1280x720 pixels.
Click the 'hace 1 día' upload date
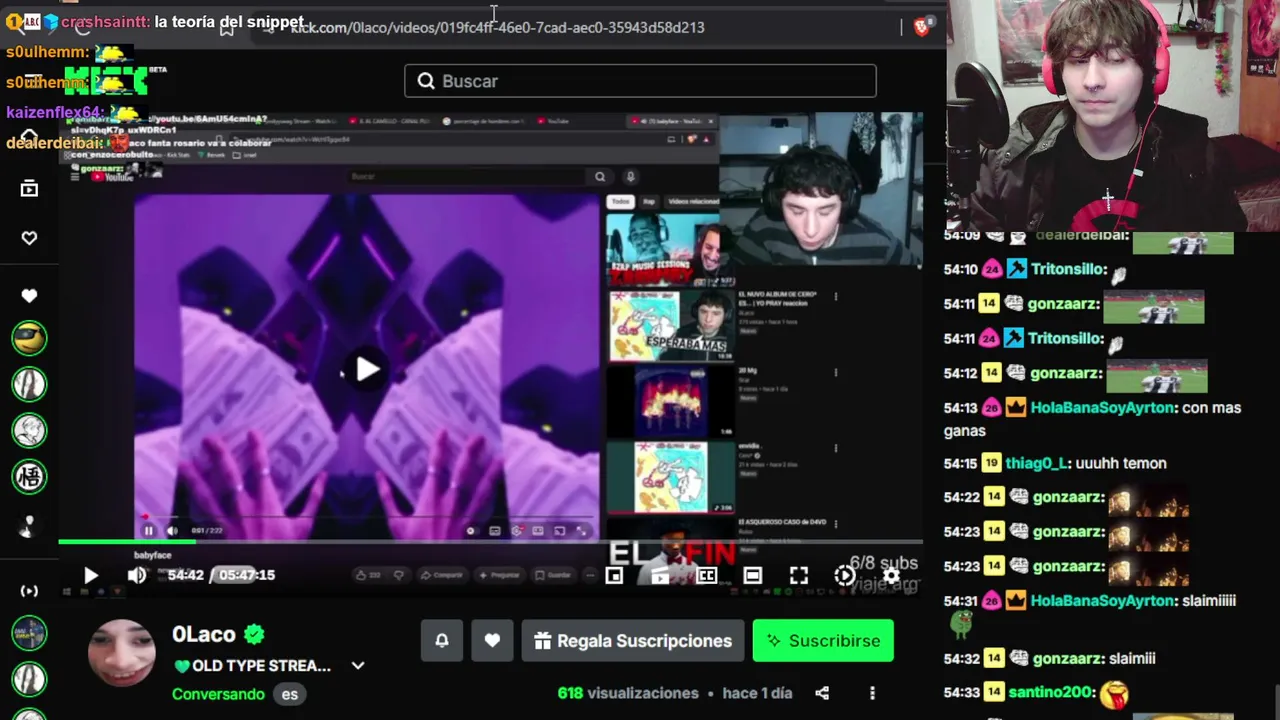(757, 693)
